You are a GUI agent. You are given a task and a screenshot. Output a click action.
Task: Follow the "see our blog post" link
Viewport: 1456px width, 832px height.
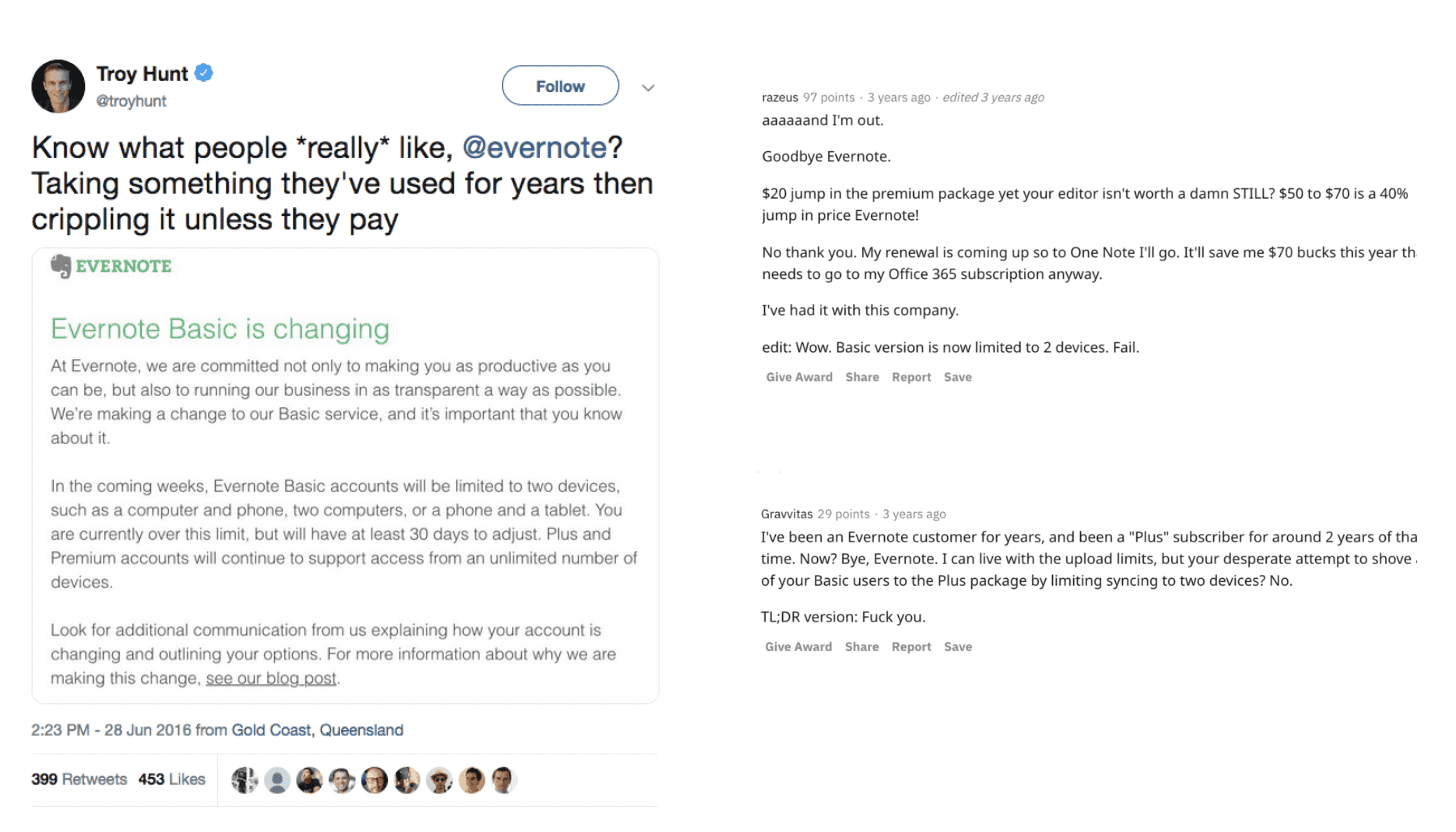click(x=270, y=678)
